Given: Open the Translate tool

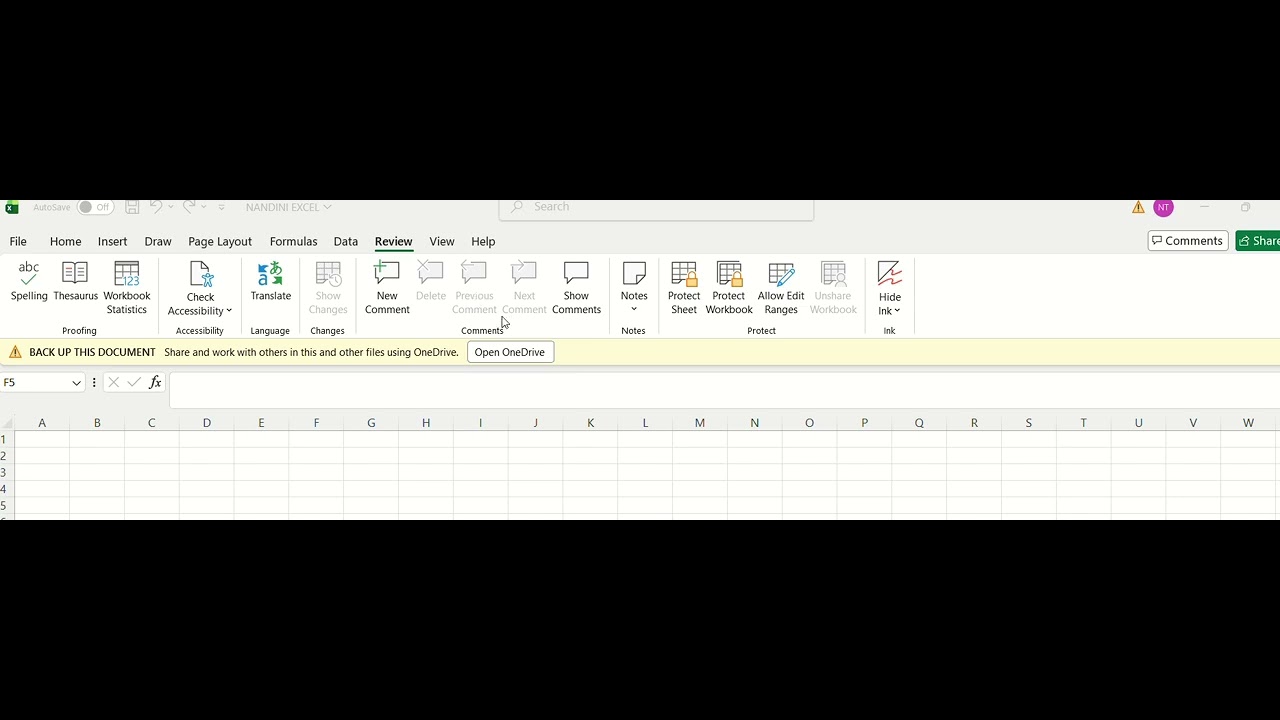Looking at the screenshot, I should [270, 282].
